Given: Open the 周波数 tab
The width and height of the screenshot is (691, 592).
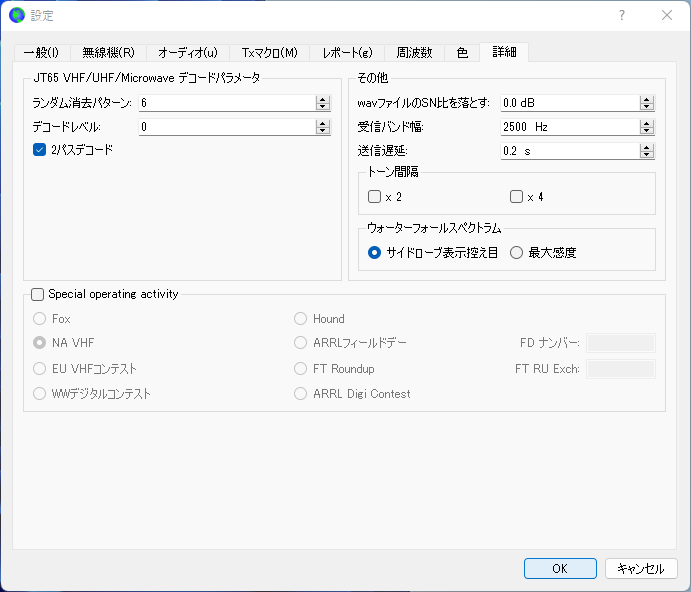Looking at the screenshot, I should click(x=414, y=52).
